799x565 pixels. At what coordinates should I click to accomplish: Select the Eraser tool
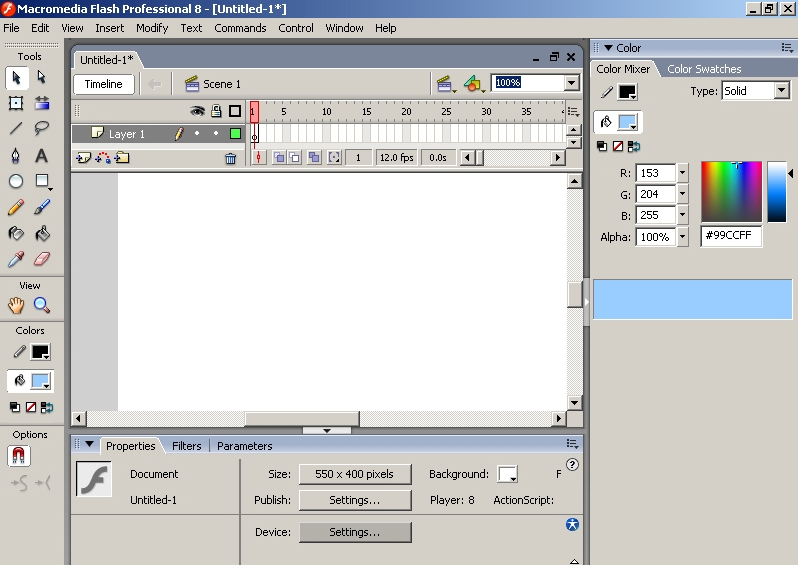pos(42,259)
